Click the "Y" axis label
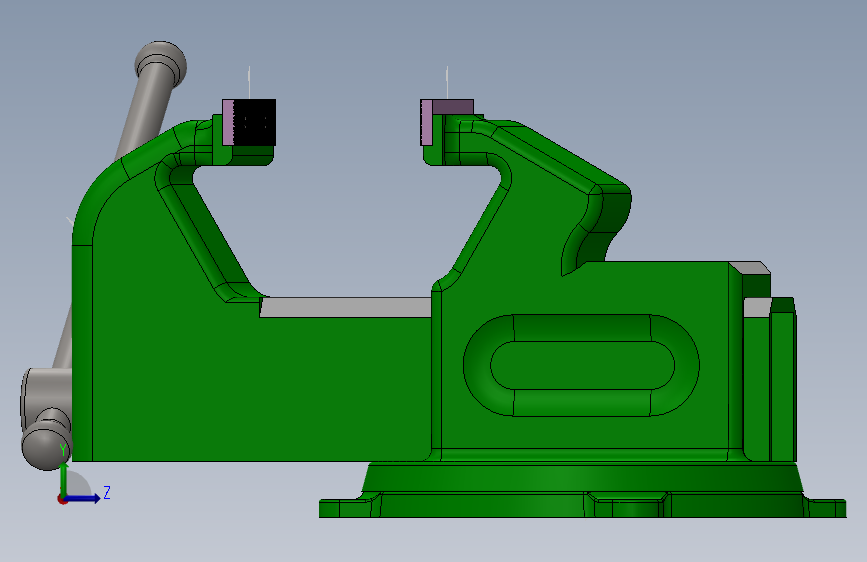867x562 pixels. 63,450
